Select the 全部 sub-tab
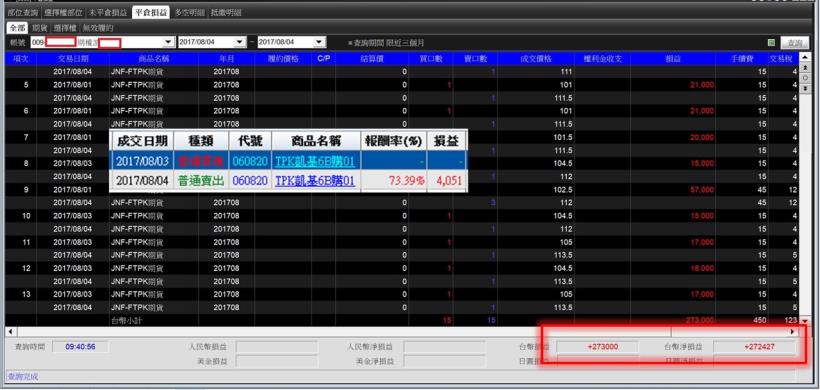This screenshot has width=820, height=390. tap(17, 28)
